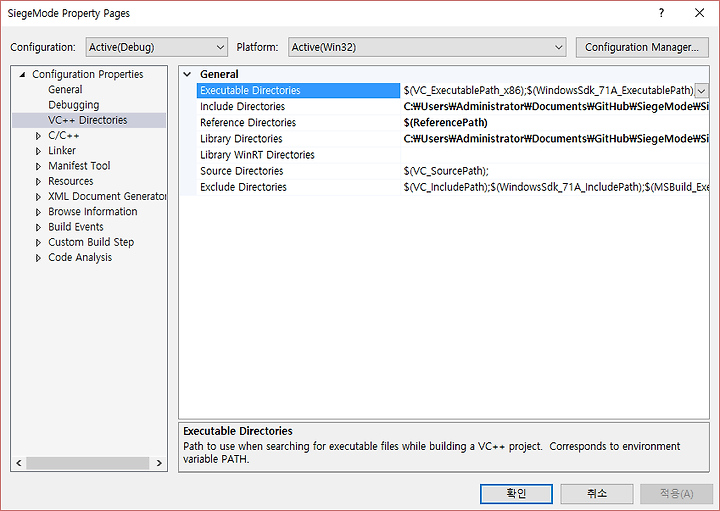Select the Executable Directories property row
Viewport: 720px width, 511px height.
(298, 90)
